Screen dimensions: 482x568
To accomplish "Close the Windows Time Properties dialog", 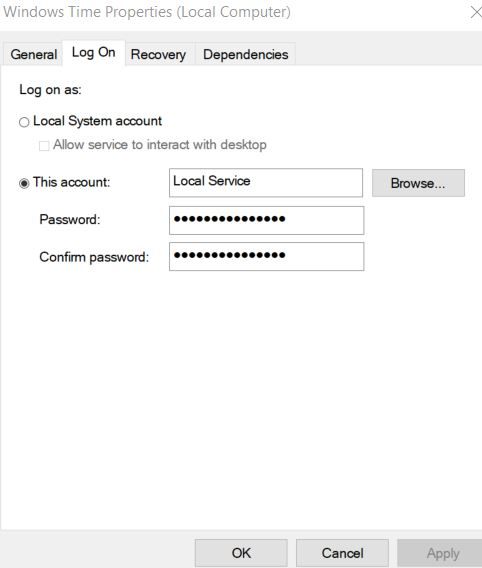I will 476,12.
